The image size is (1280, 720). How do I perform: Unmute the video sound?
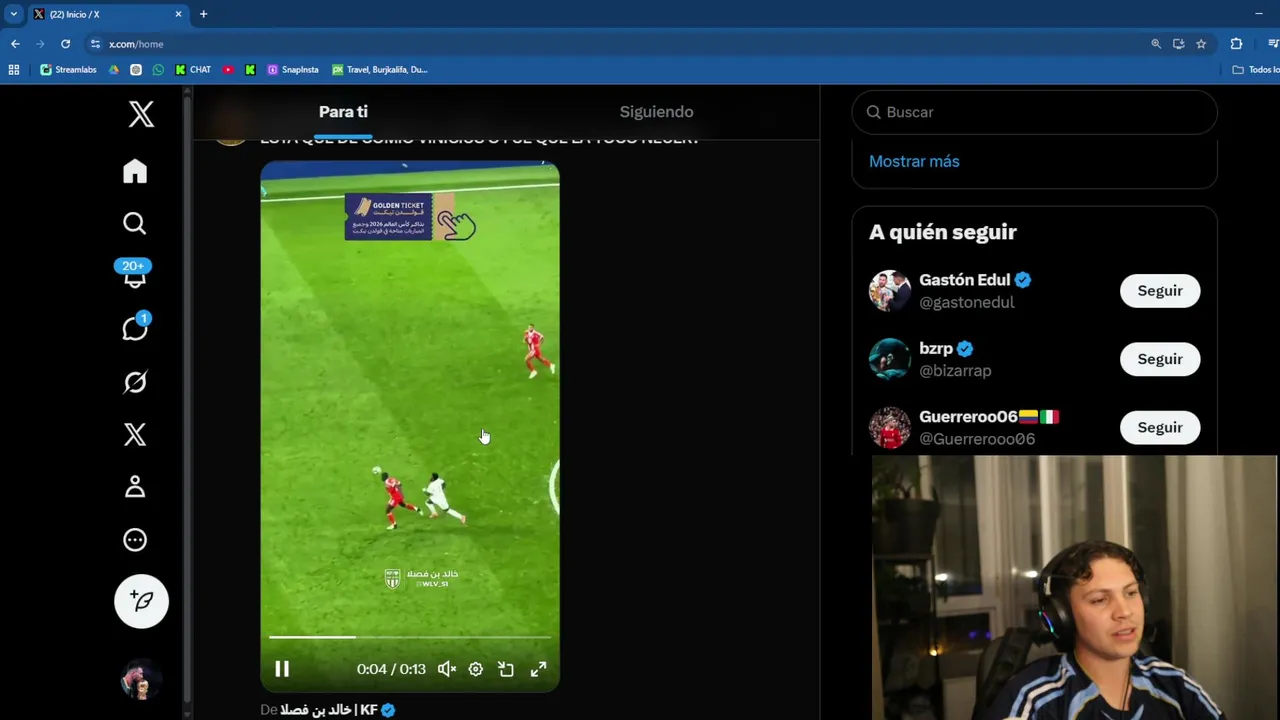click(447, 669)
